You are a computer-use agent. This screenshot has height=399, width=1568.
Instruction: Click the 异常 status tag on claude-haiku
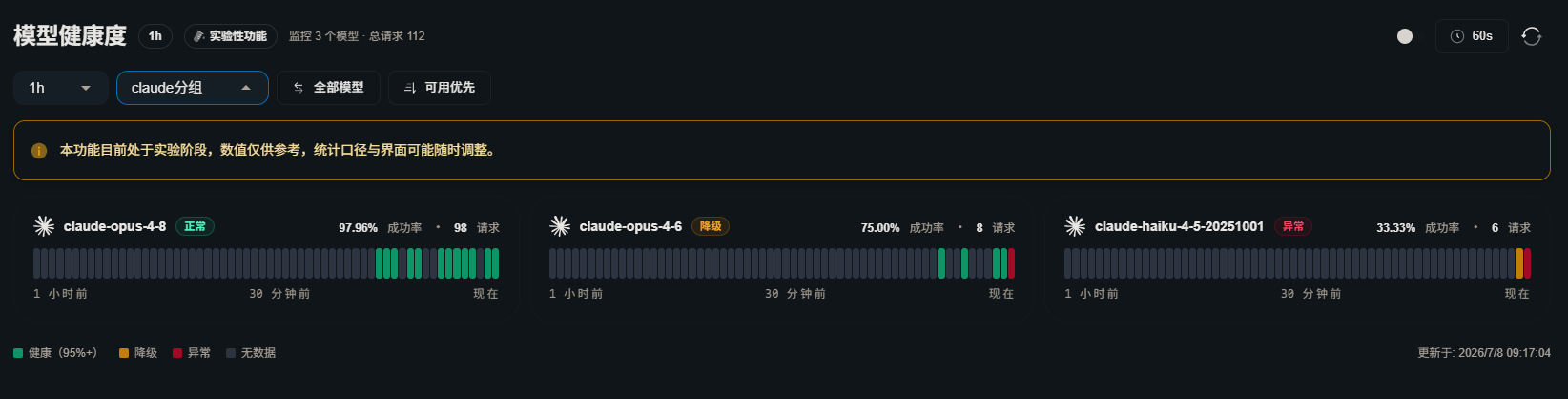point(1293,226)
